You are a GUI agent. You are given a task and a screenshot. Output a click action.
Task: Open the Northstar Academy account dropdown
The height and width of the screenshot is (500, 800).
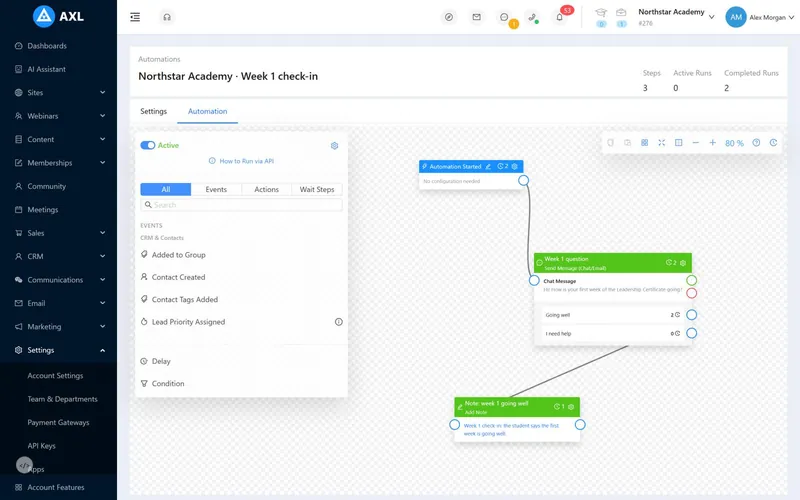point(676,17)
